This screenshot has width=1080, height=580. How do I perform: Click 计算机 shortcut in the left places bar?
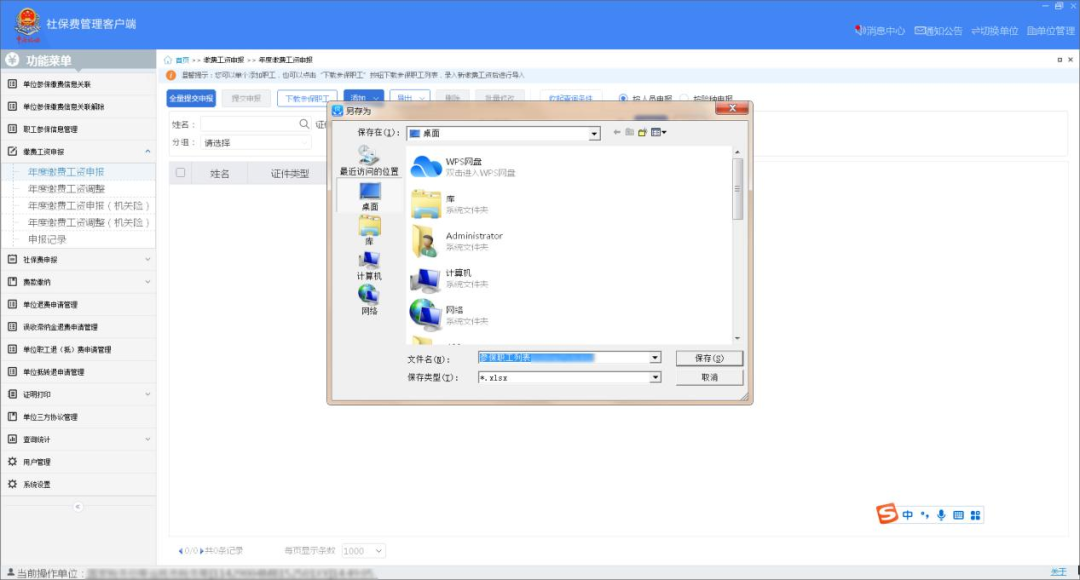(x=369, y=265)
